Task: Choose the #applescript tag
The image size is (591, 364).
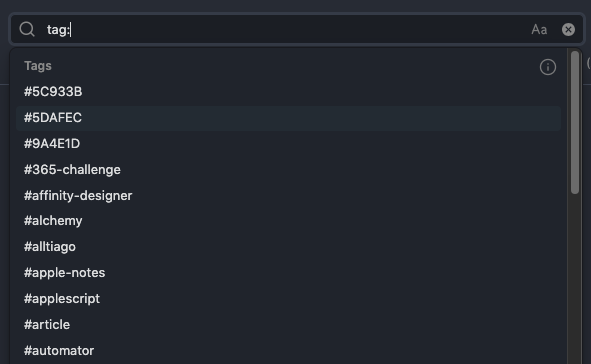Action: [x=288, y=299]
